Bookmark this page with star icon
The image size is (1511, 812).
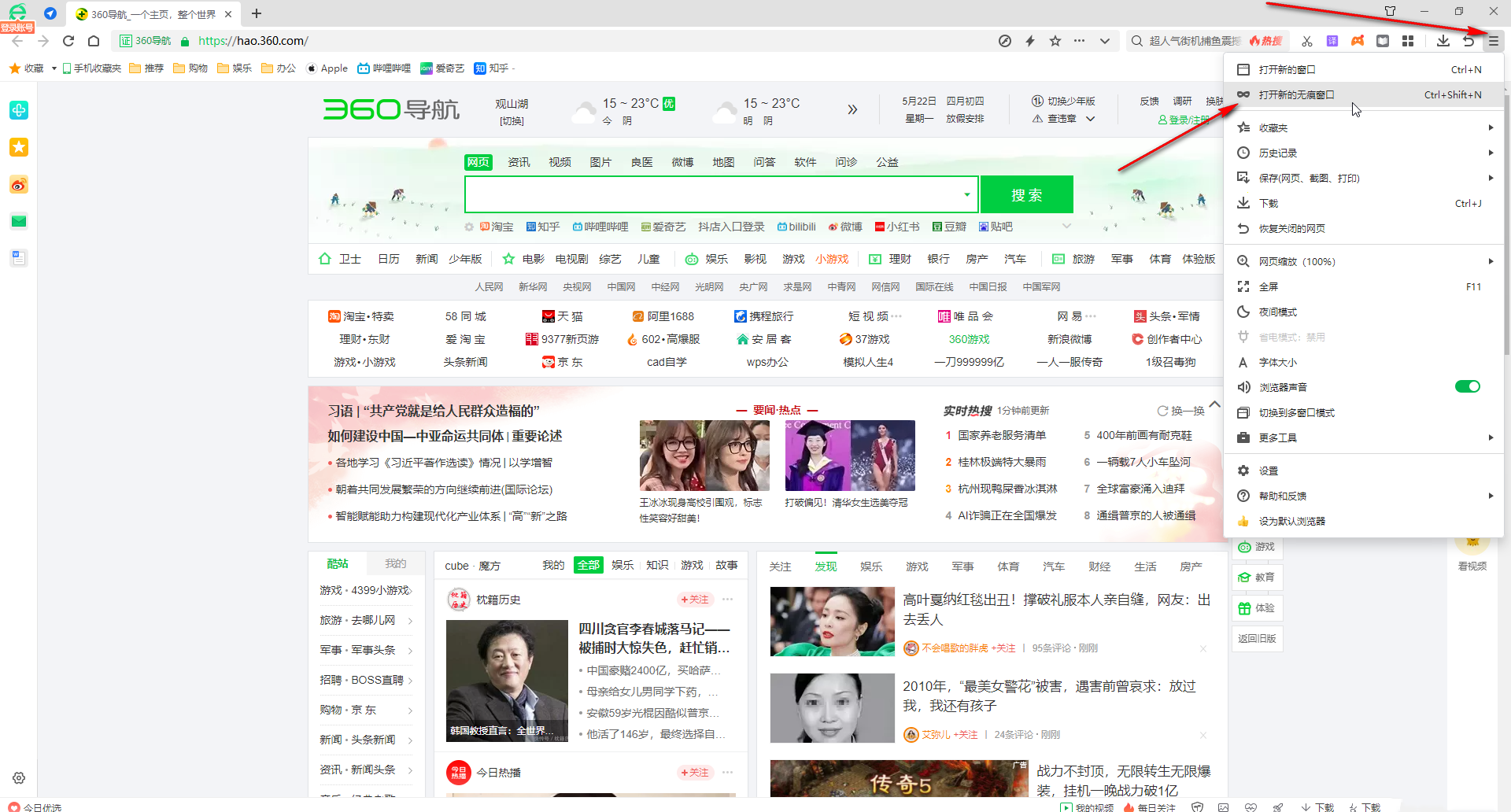[x=1055, y=41]
